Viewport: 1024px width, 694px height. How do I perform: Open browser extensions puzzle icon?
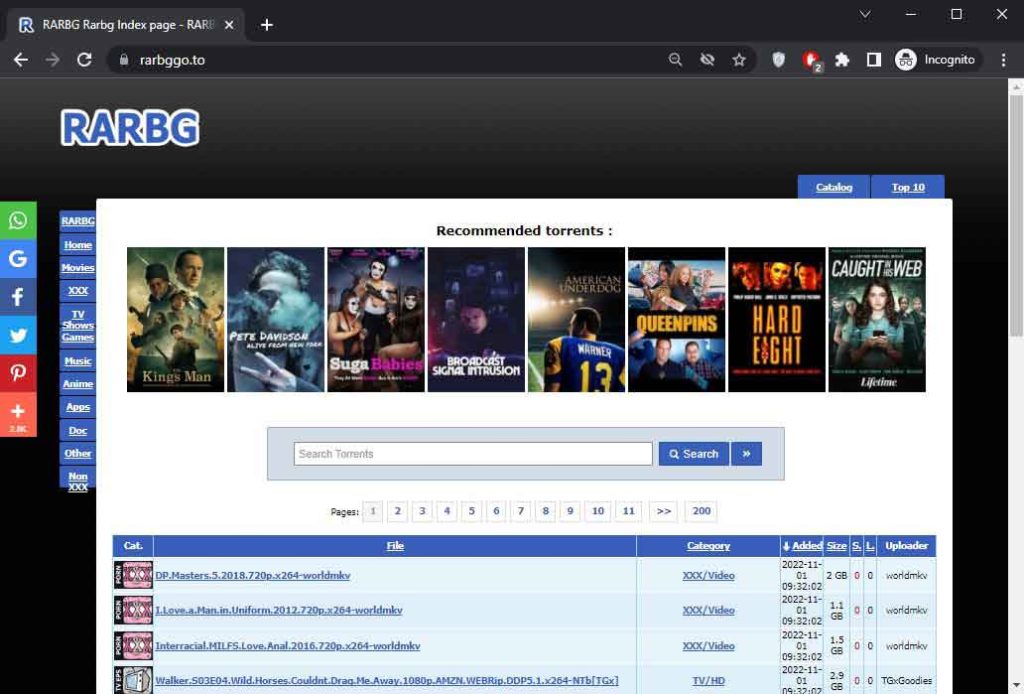click(x=842, y=60)
